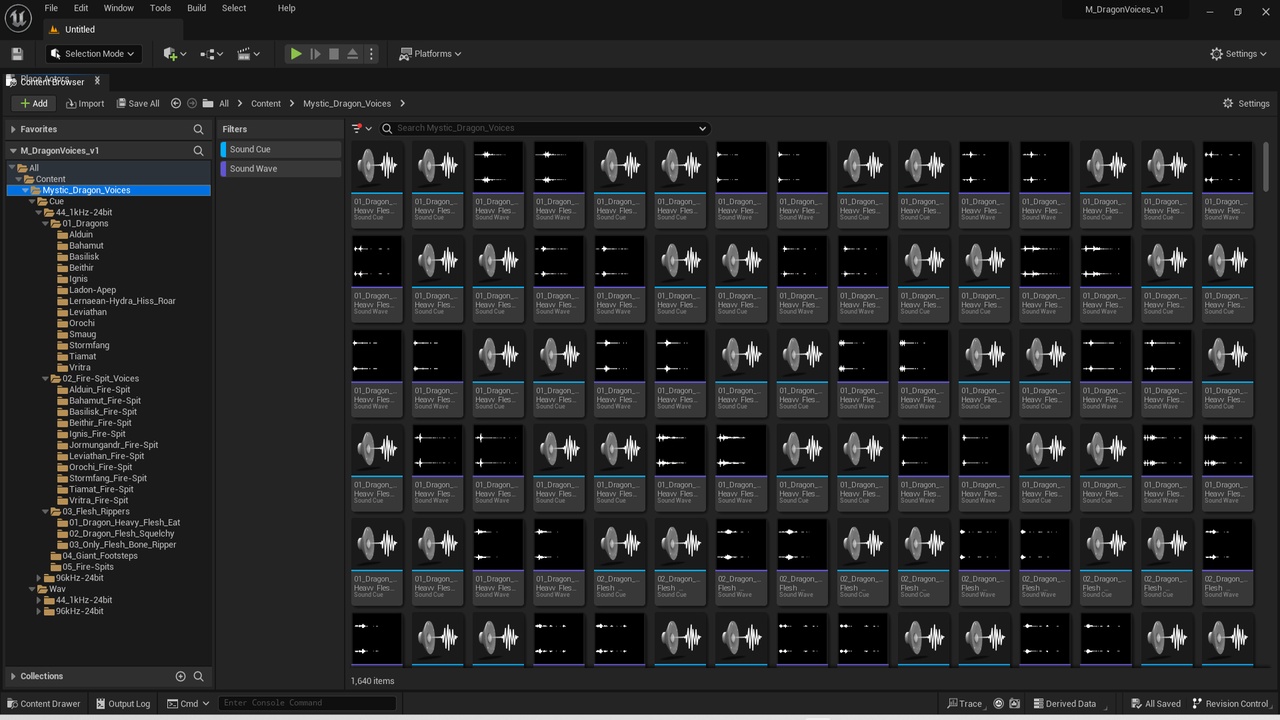The width and height of the screenshot is (1280, 720).
Task: Select the 04_Giant_Footsteps folder
Action: pos(101,556)
